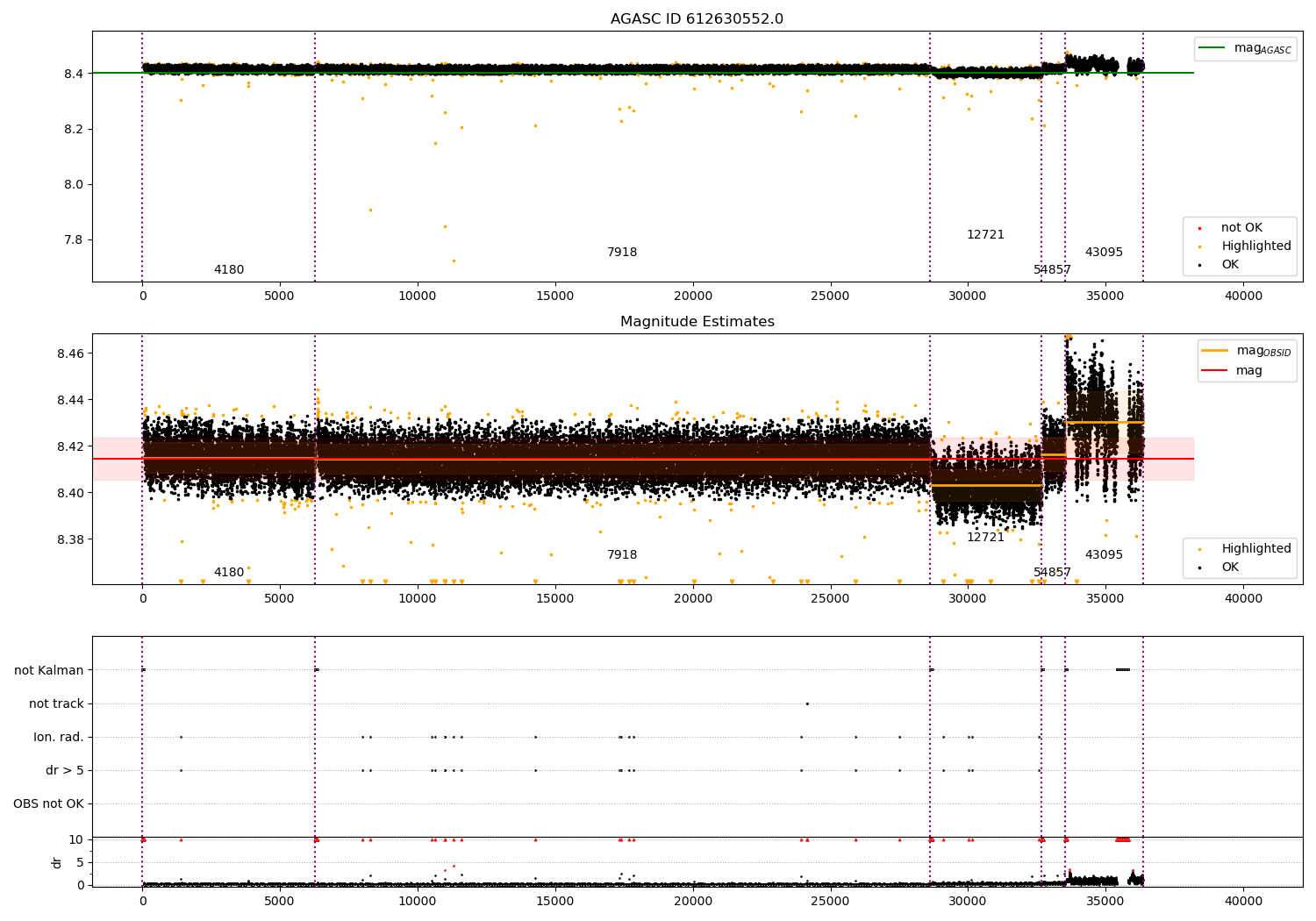Click the 'not Kalman' row label
Image resolution: width=1316 pixels, height=921 pixels.
tap(49, 671)
